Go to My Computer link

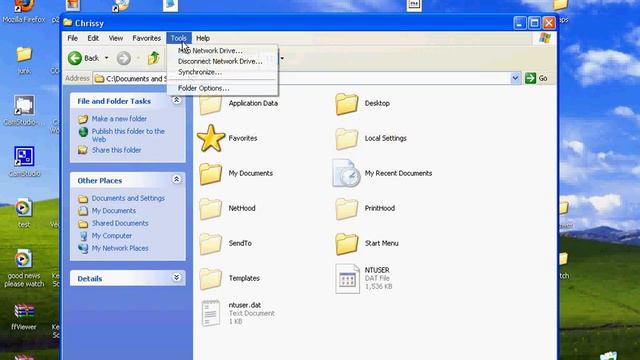coord(112,236)
